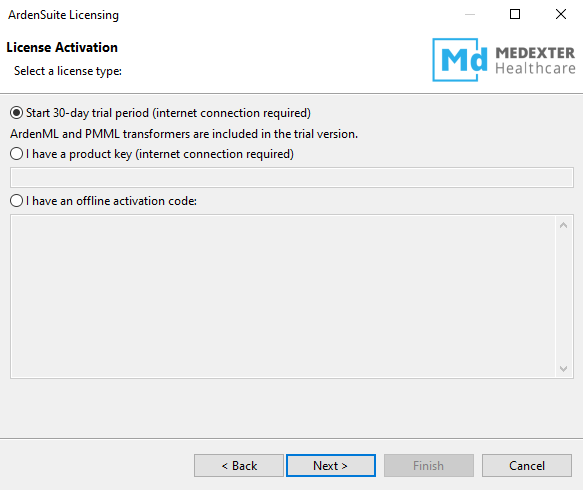Select the 30-day trial period radio option
This screenshot has width=583, height=490.
click(16, 113)
